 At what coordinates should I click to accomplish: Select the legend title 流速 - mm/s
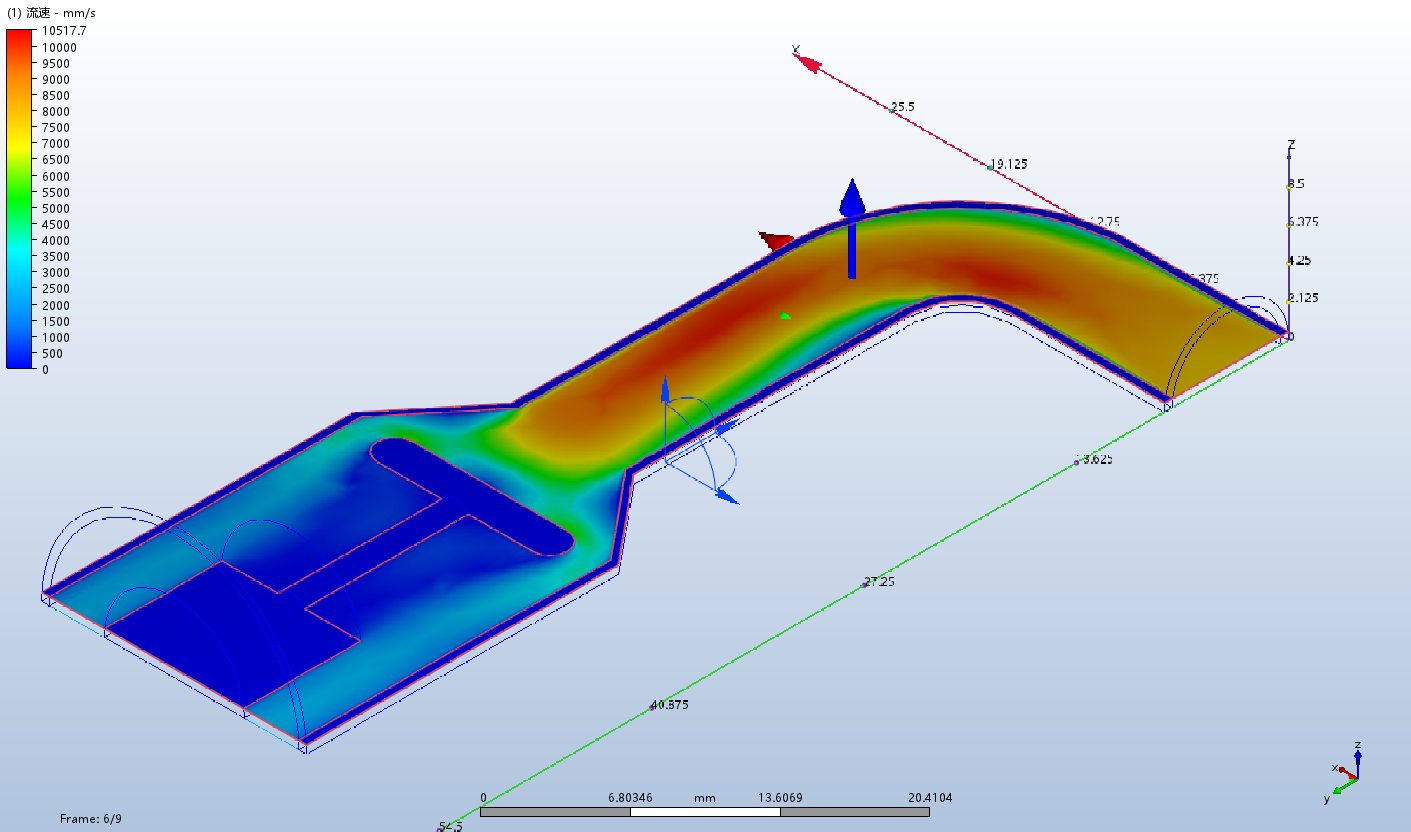pos(52,13)
